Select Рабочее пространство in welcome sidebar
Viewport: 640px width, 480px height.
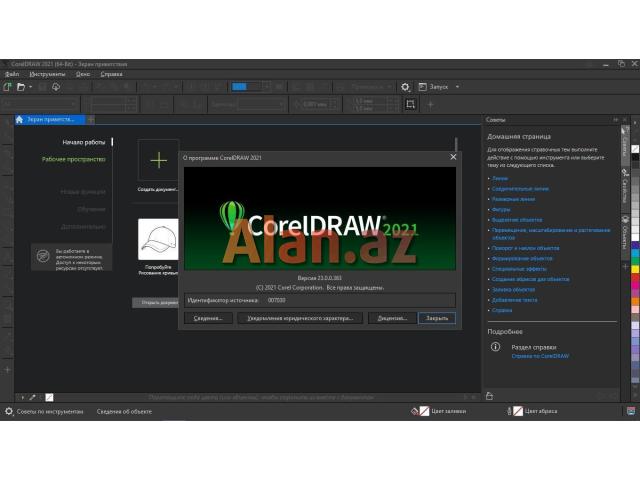pyautogui.click(x=73, y=159)
